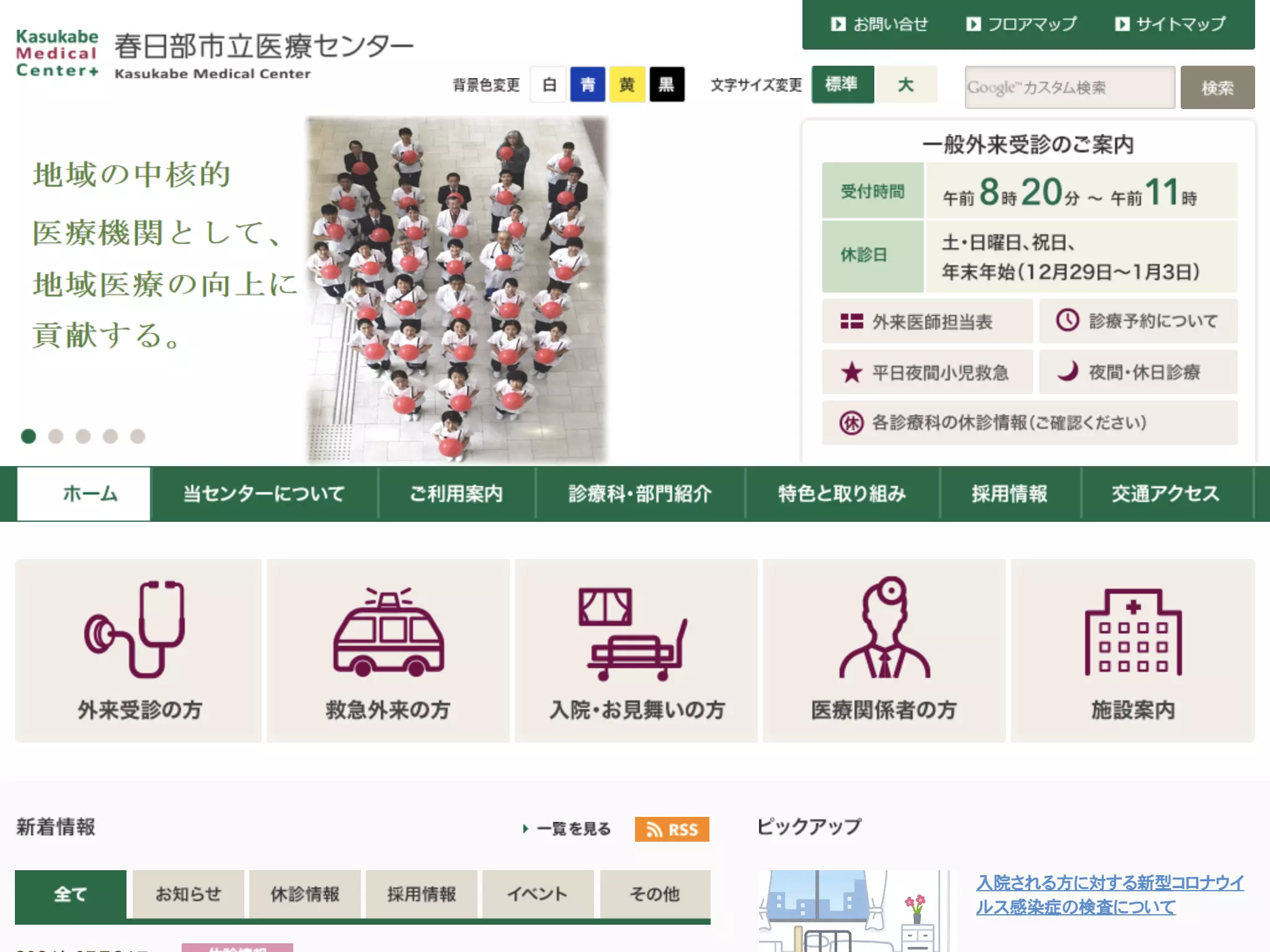Select the hospital bed icon 入院・お見舞いの方
The width and height of the screenshot is (1270, 952).
633,633
